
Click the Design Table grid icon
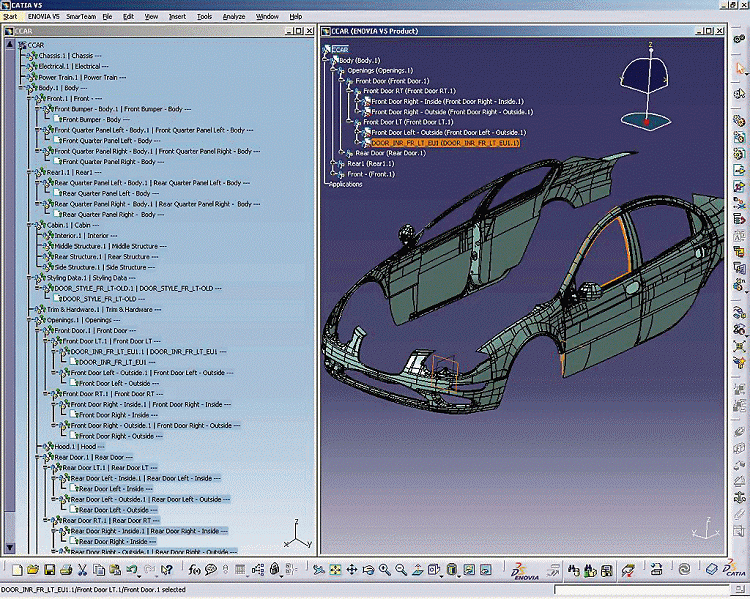(240, 569)
